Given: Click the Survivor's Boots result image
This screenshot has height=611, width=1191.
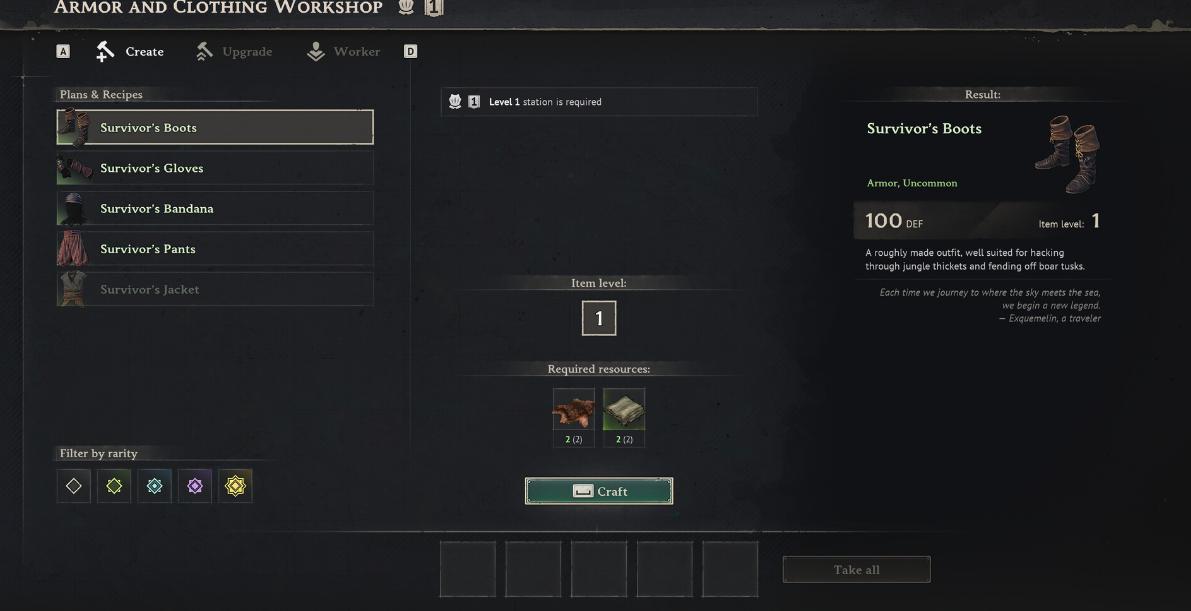Looking at the screenshot, I should pyautogui.click(x=1067, y=154).
